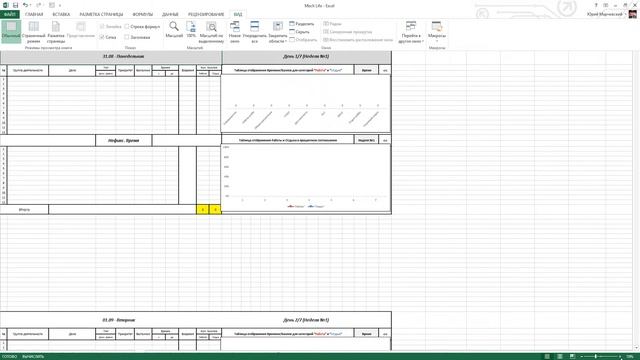Open the ФАЙЛ (File) tab
Viewport: 640px width, 360px height.
click(9, 14)
